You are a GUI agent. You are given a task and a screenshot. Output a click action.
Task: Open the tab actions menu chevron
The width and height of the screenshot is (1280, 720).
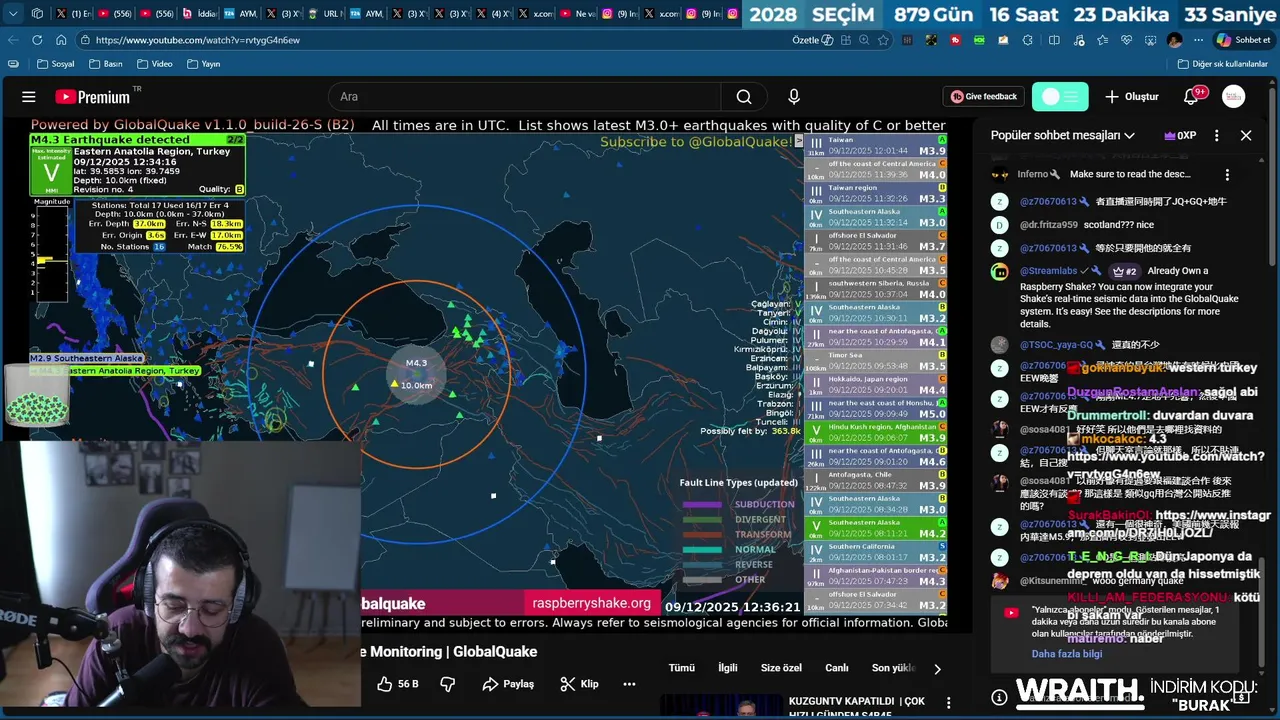pyautogui.click(x=12, y=14)
